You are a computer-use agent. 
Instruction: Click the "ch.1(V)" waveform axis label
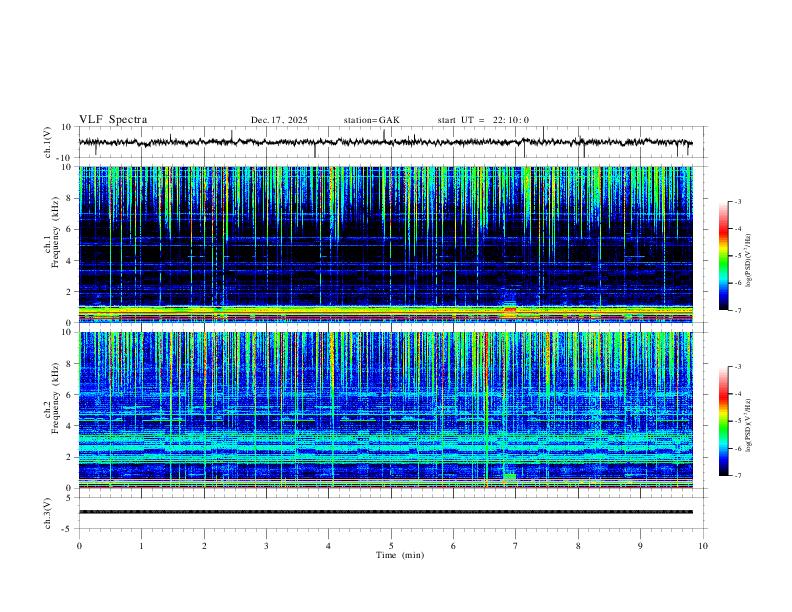tap(48, 142)
